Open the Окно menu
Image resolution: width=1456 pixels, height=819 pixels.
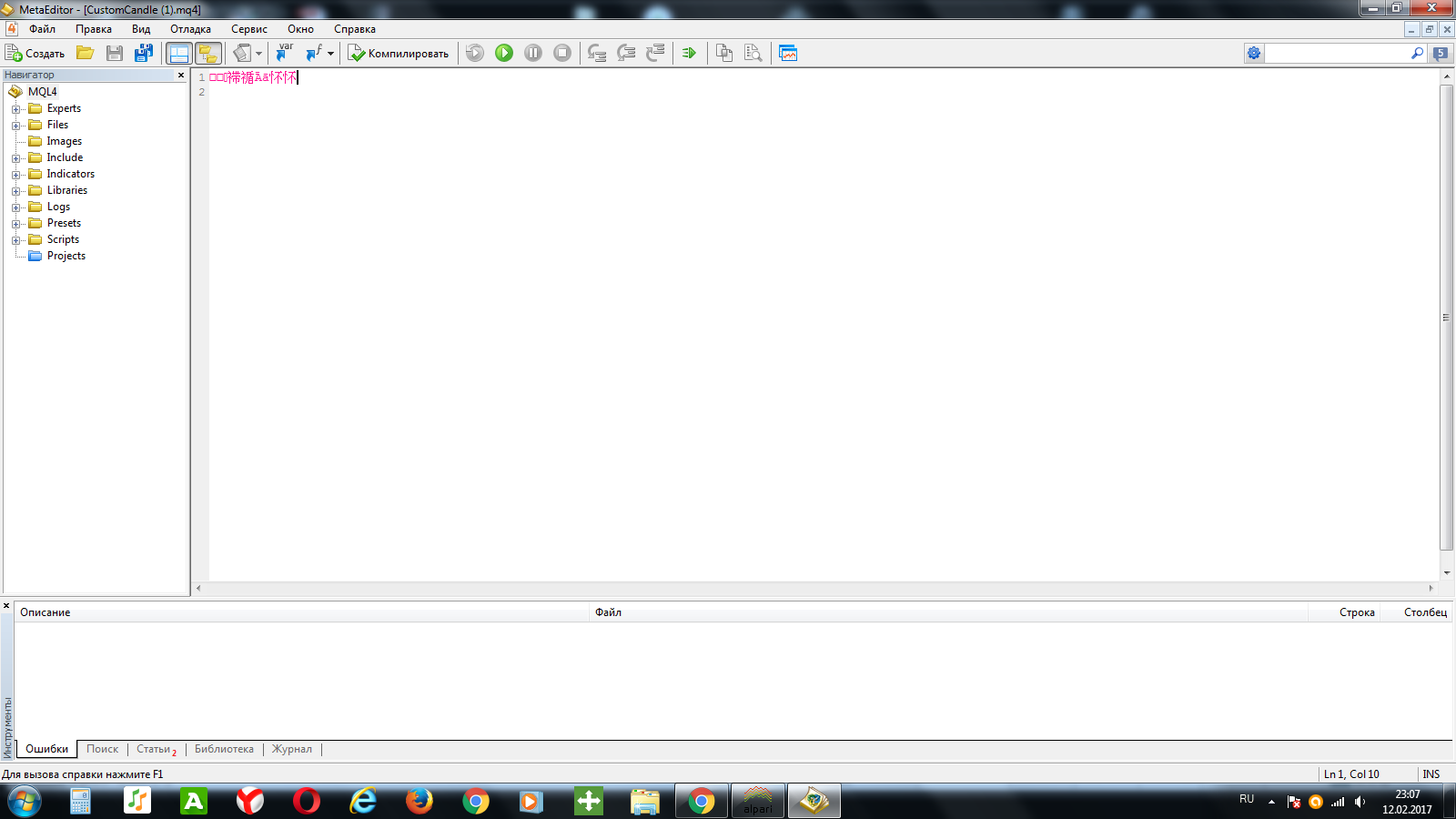[x=300, y=29]
